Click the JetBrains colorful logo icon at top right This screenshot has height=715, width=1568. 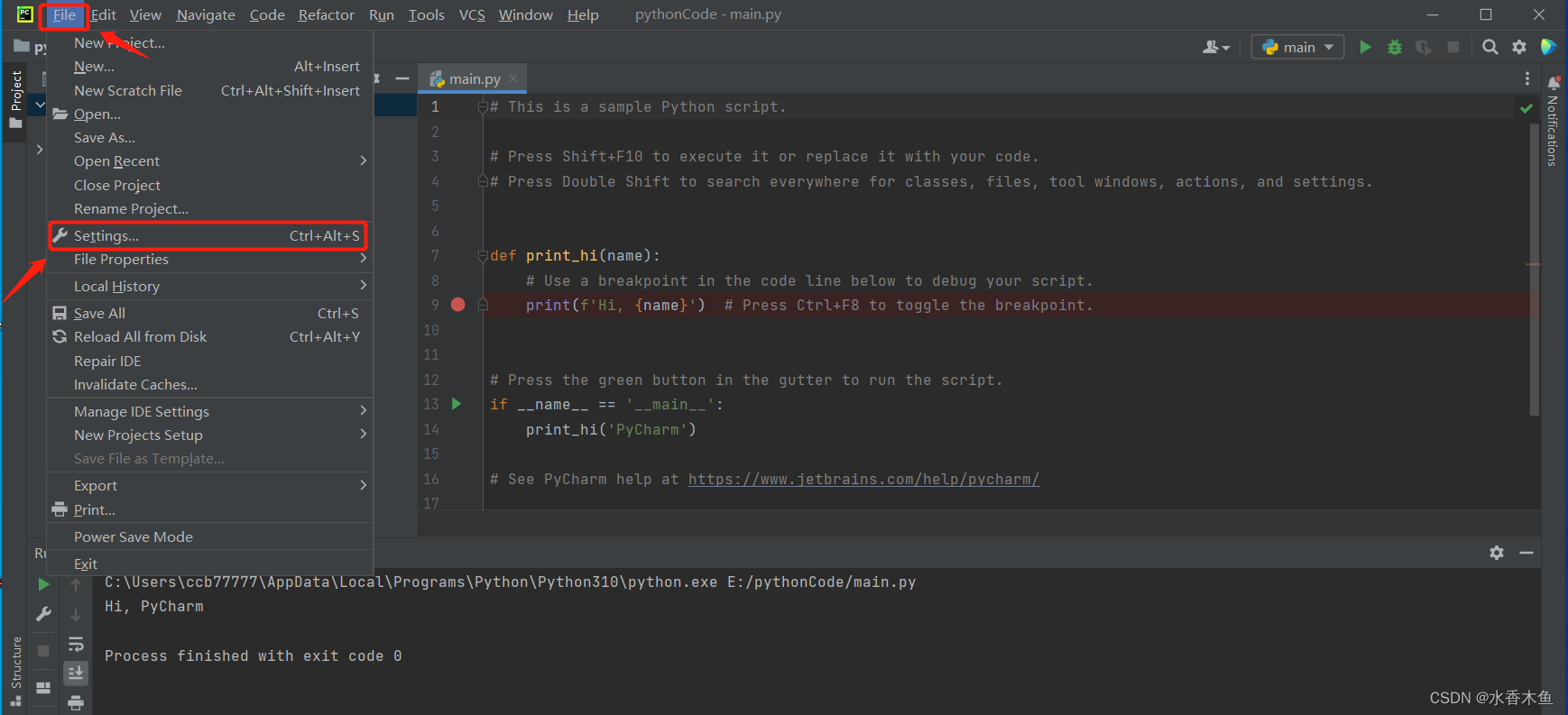(1548, 47)
